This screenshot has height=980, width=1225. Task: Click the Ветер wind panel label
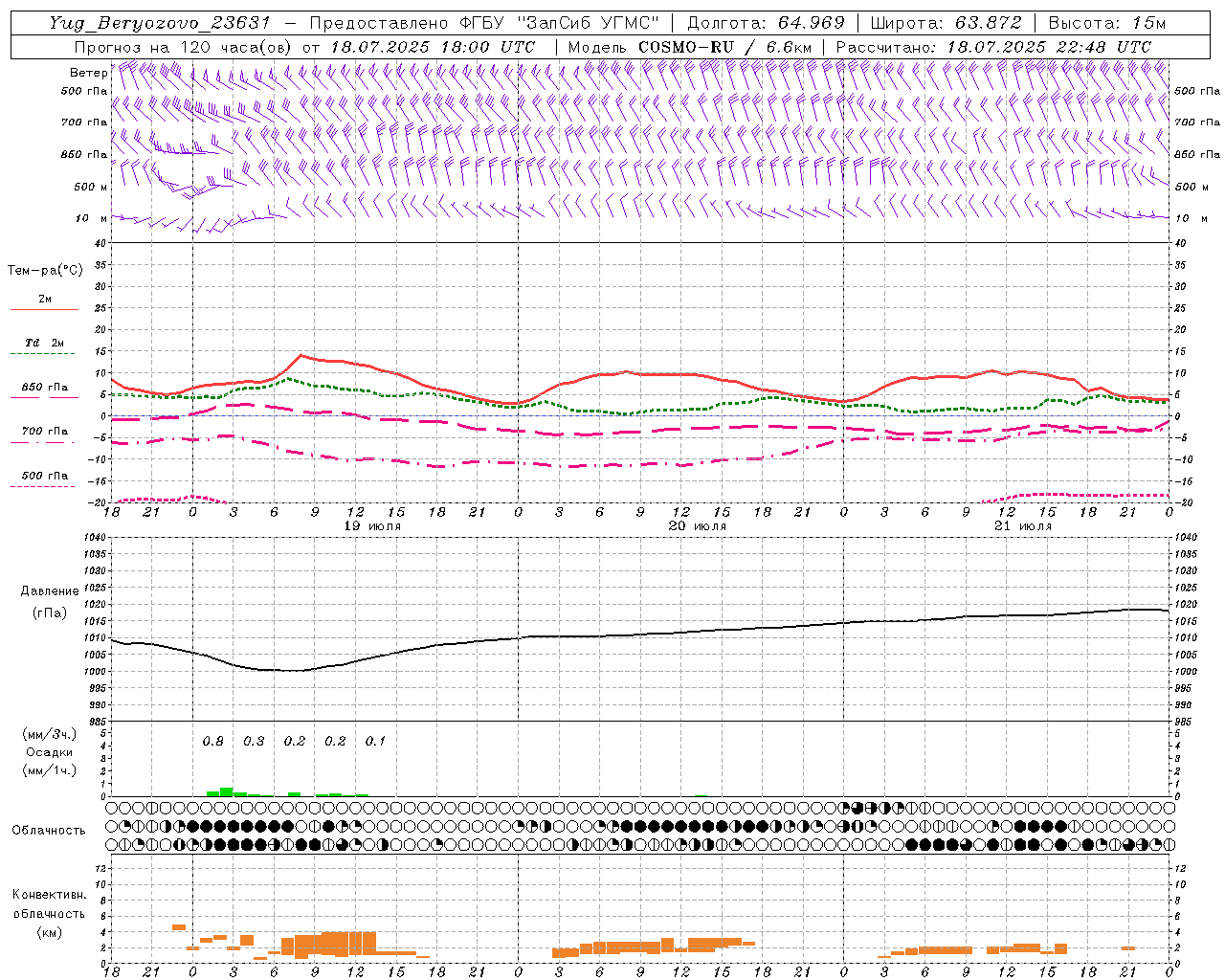point(88,73)
